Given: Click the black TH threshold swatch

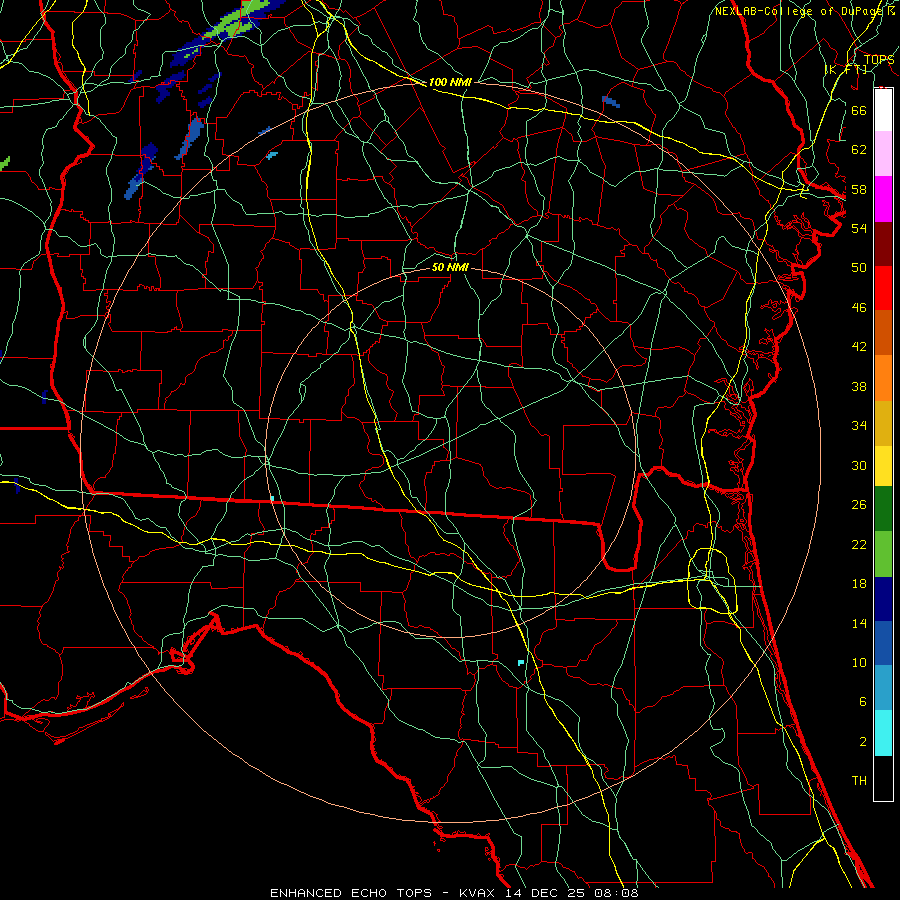Looking at the screenshot, I should tap(883, 778).
